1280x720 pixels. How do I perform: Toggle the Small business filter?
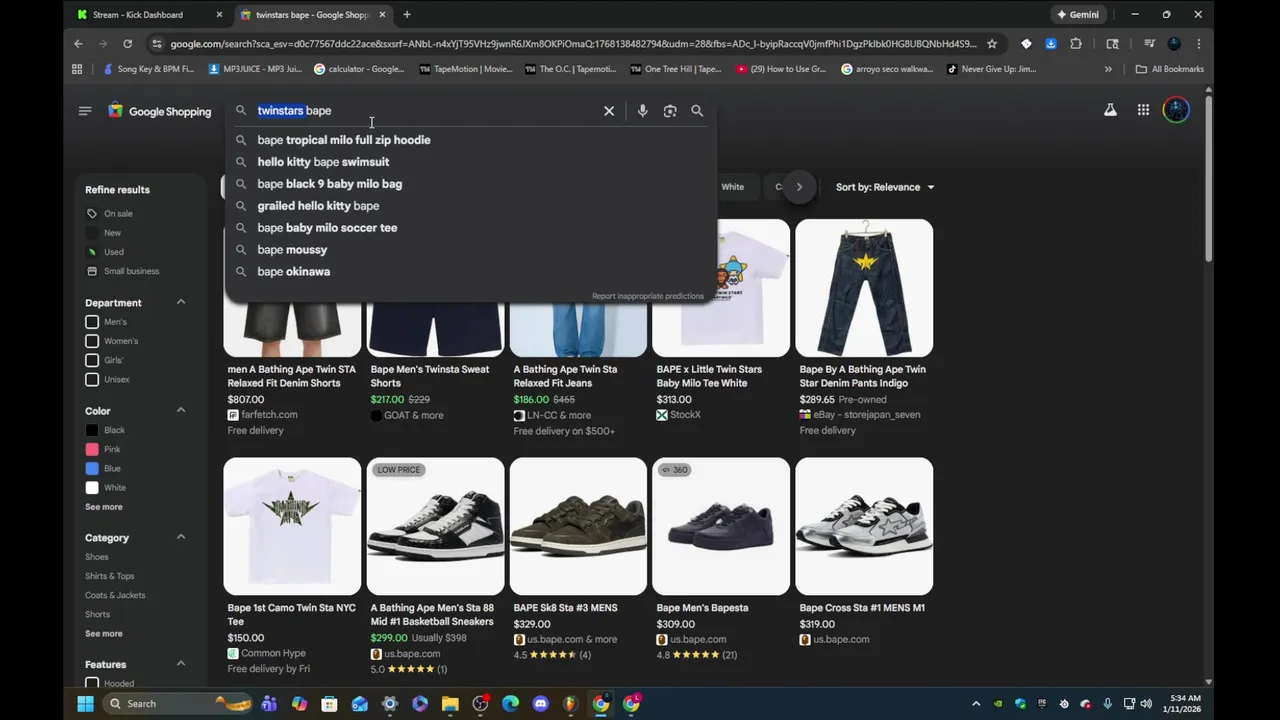pos(122,271)
